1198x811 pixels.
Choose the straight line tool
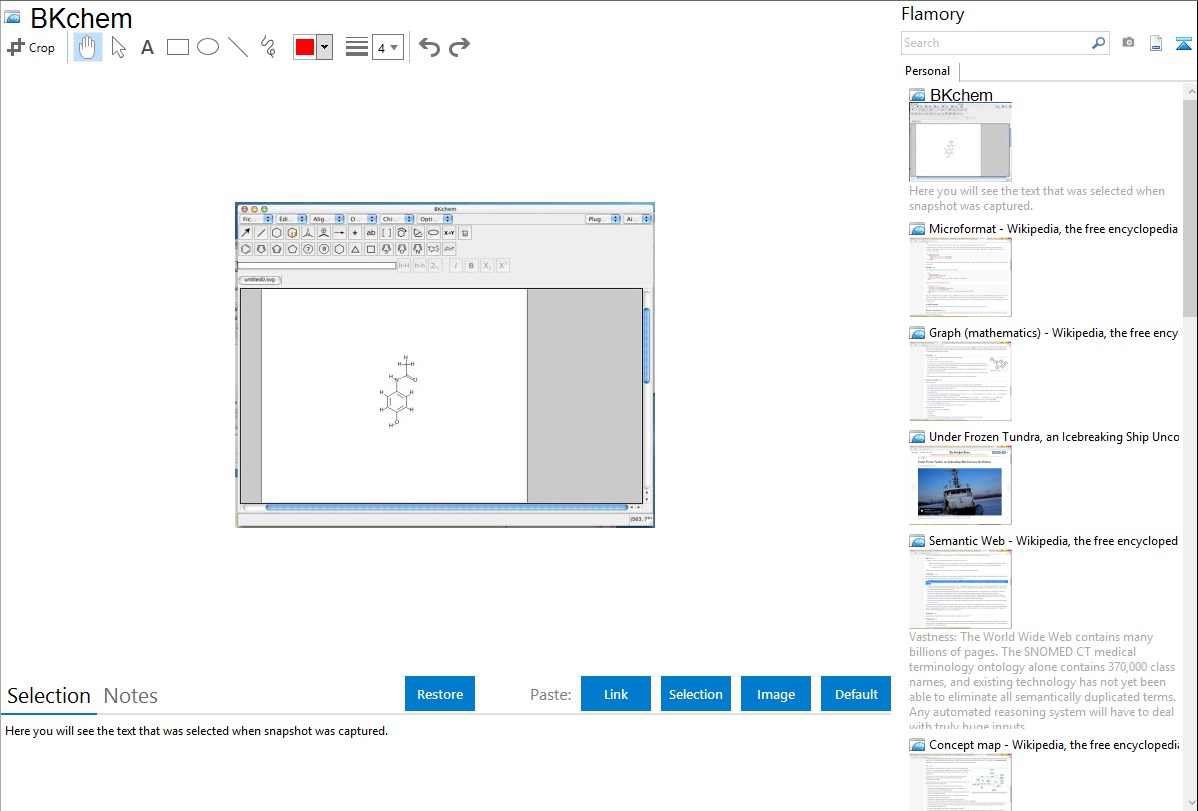click(237, 47)
